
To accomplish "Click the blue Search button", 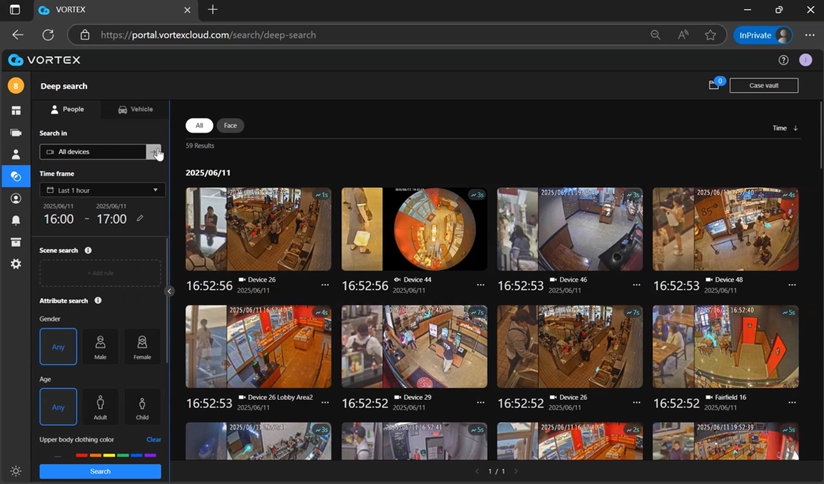I will pyautogui.click(x=100, y=471).
